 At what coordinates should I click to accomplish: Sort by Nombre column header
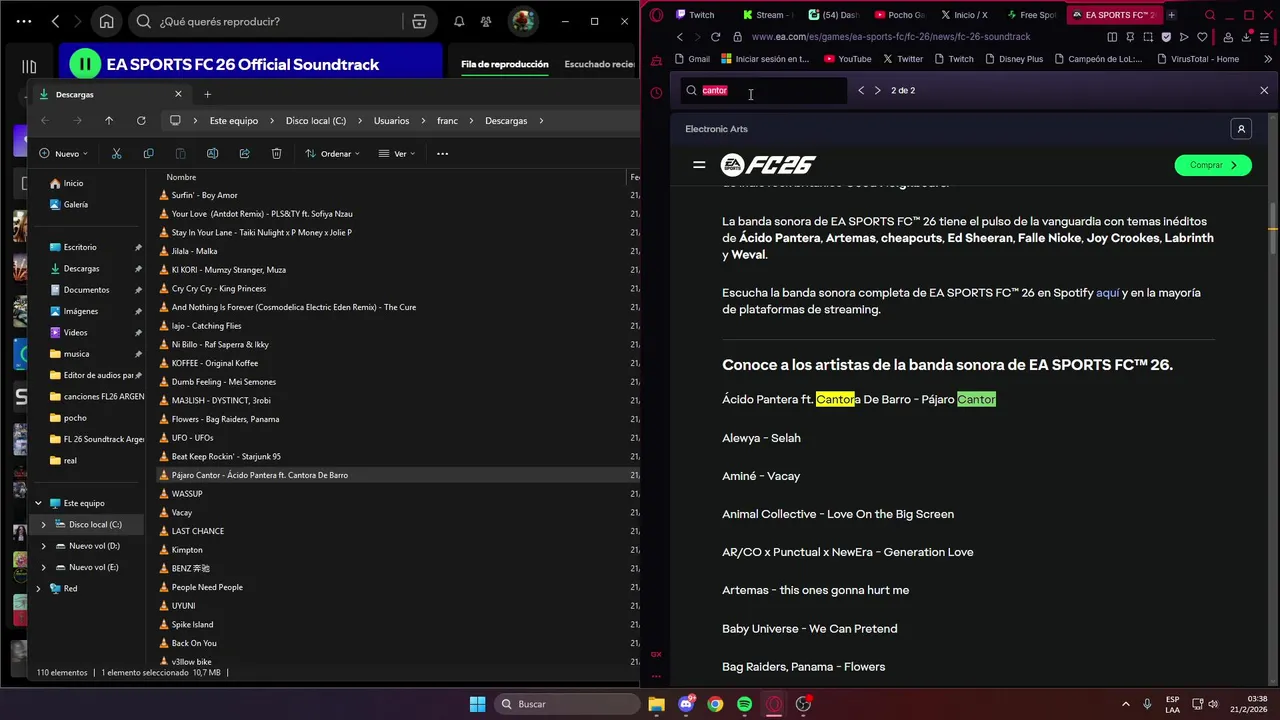[181, 177]
